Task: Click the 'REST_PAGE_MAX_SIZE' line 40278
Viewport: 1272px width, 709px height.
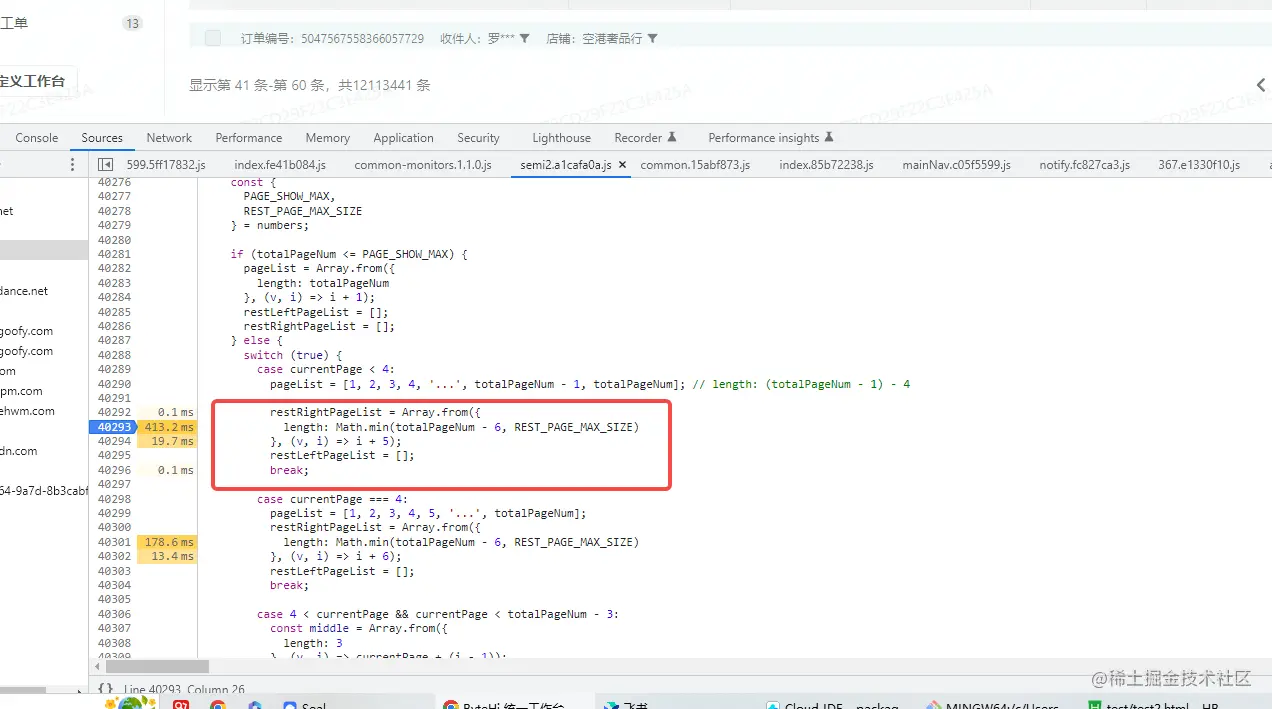Action: click(x=303, y=211)
